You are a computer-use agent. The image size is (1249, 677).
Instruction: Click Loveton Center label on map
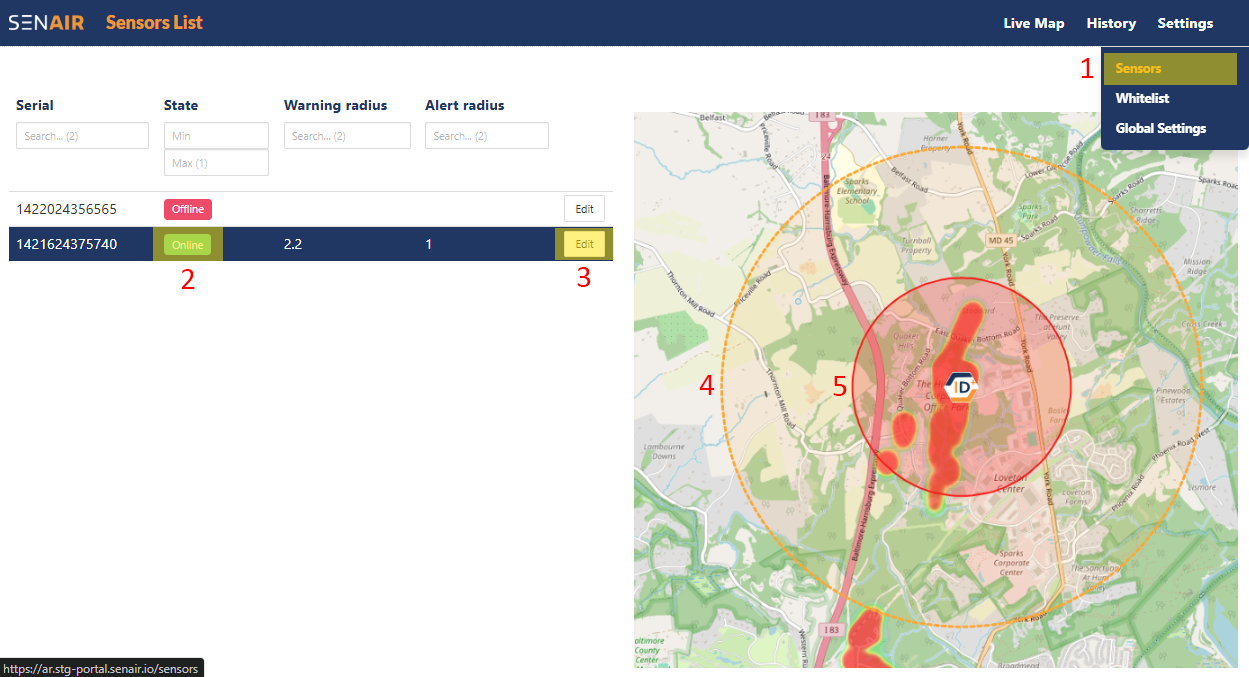(1011, 483)
